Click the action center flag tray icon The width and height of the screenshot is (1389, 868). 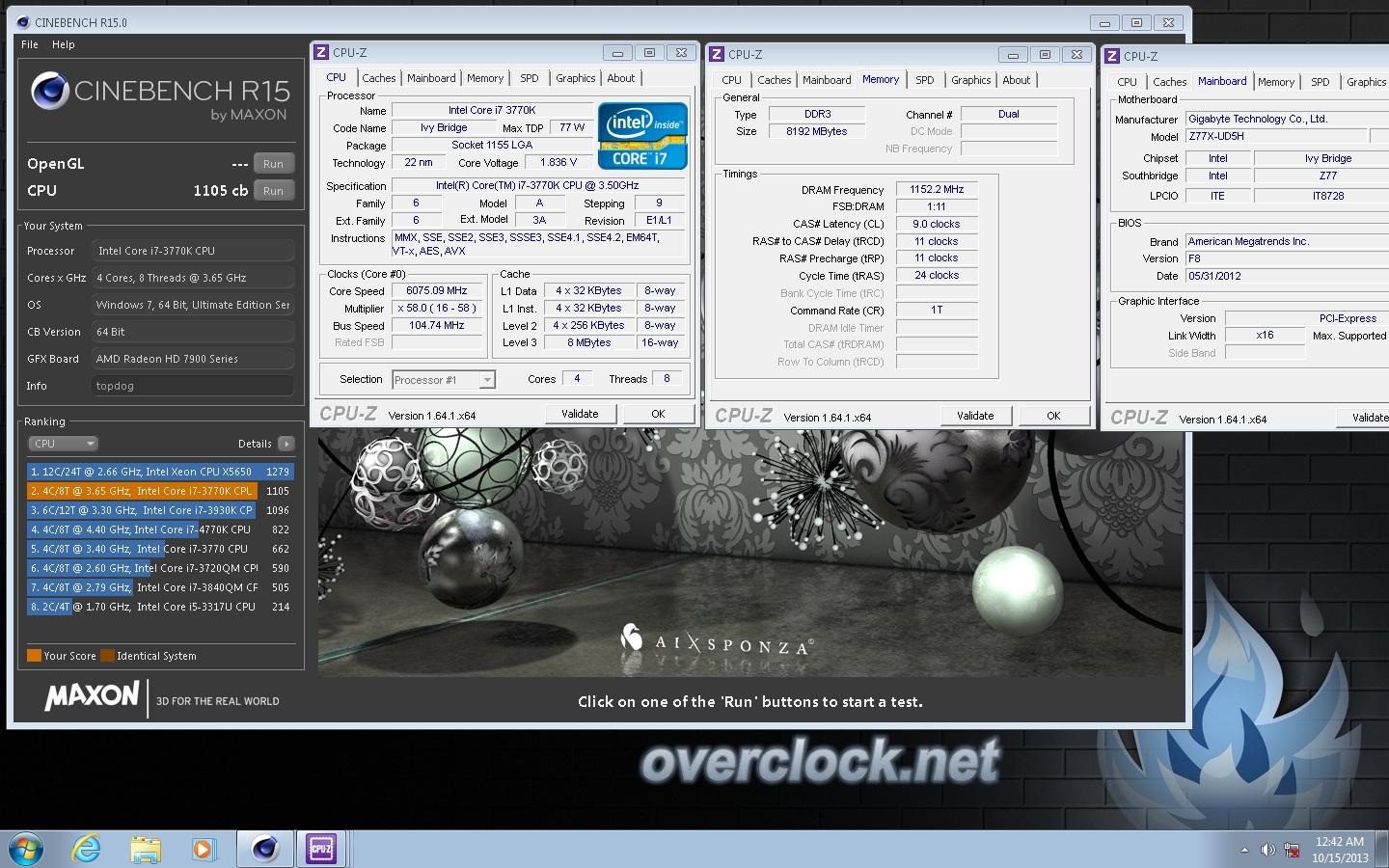[x=1293, y=850]
